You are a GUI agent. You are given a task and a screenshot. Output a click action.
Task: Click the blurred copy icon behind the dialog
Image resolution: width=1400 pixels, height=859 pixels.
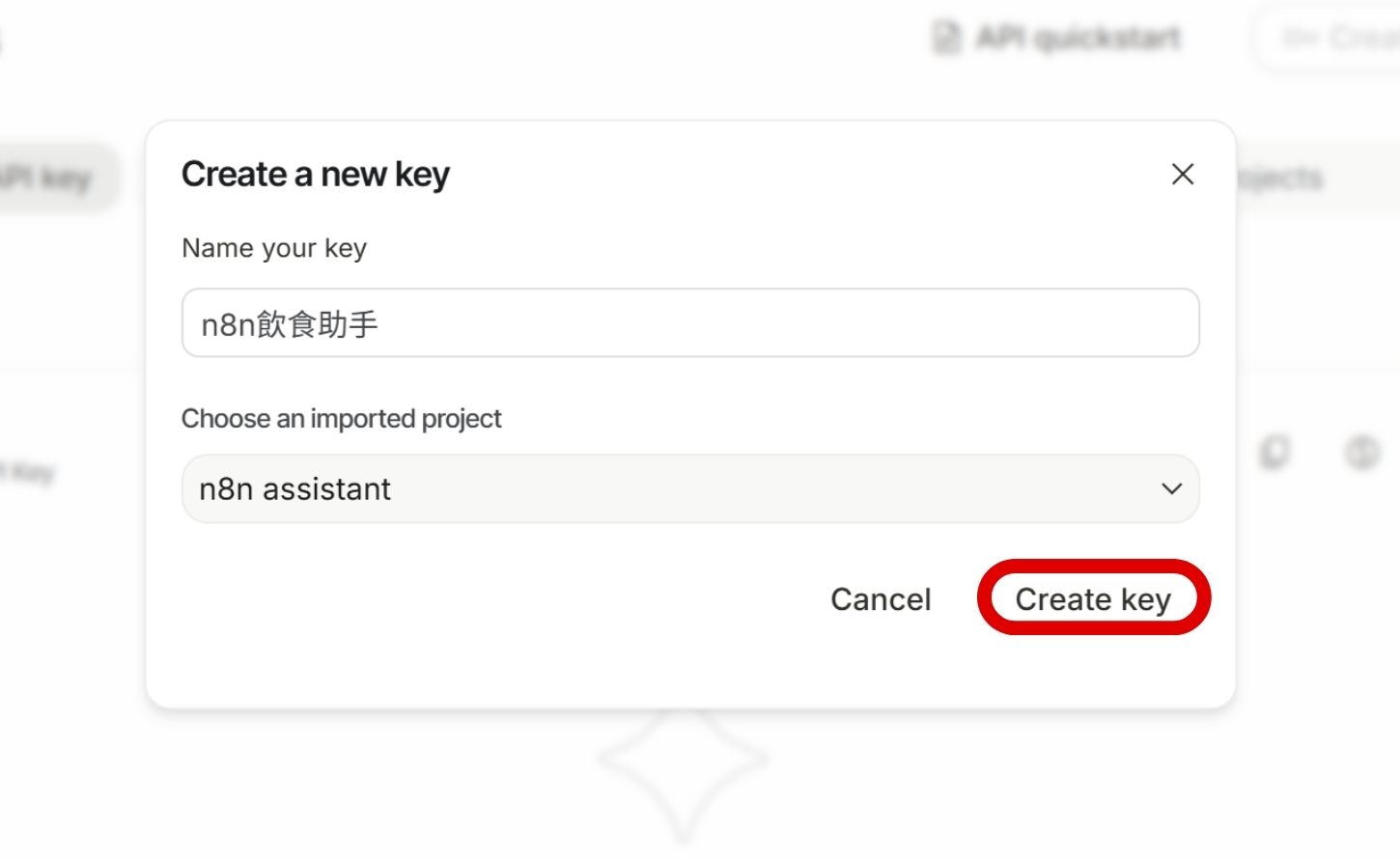(1274, 452)
